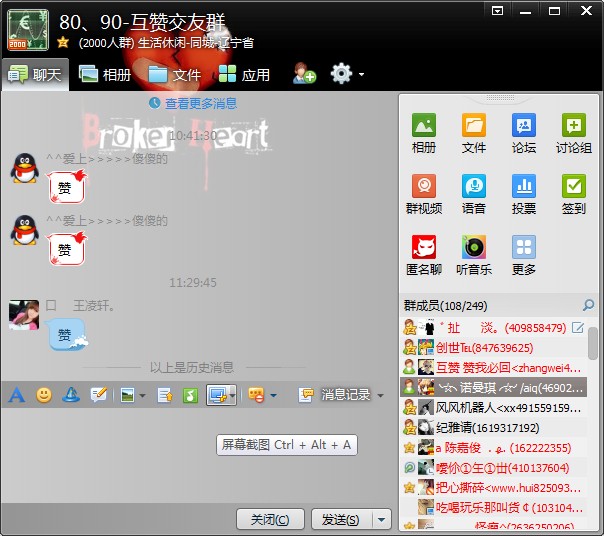Select member 嗳价①生①世(410137604)
Image resolution: width=604 pixels, height=536 pixels.
[494, 468]
